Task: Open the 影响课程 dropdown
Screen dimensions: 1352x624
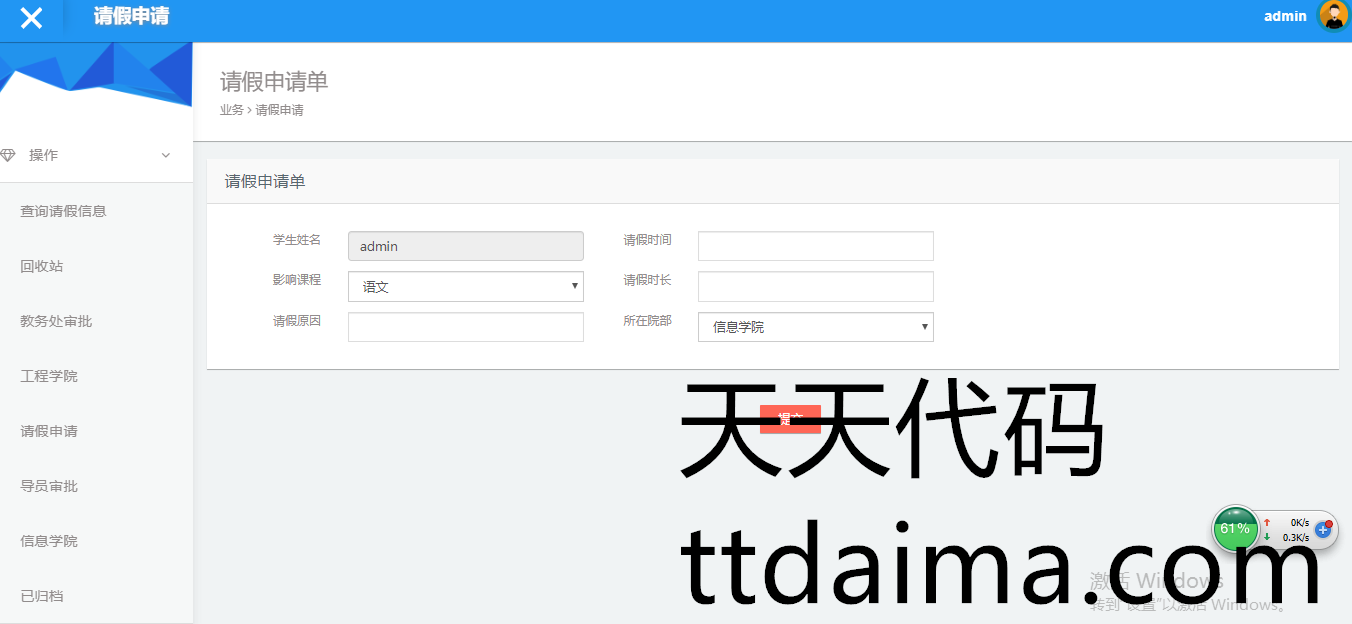Action: click(465, 287)
